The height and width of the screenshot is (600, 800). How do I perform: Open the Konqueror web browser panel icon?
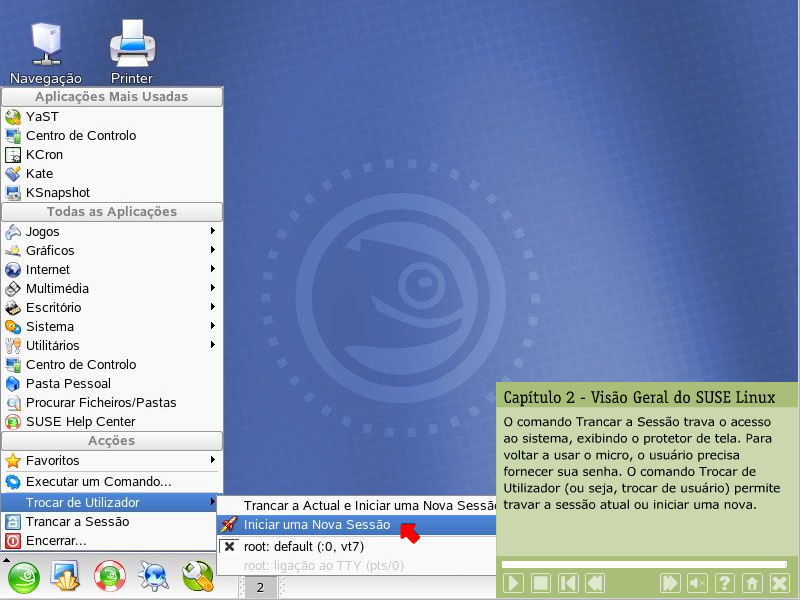[154, 576]
